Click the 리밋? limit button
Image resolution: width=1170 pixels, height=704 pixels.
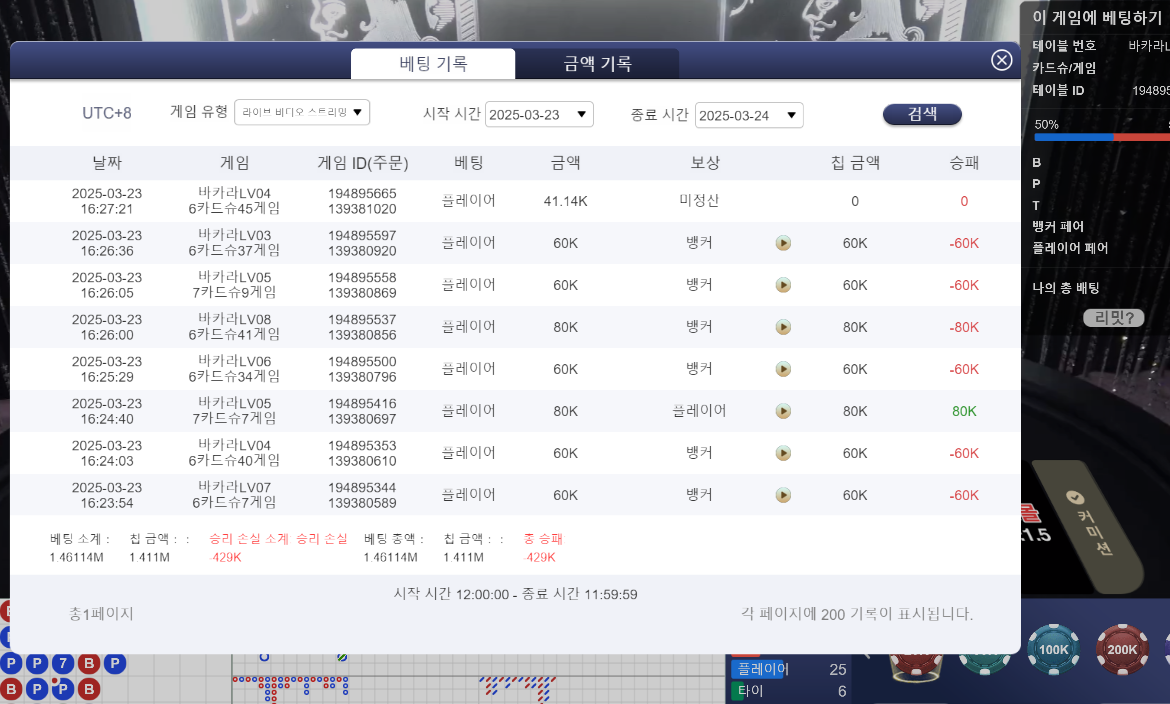tap(1113, 318)
